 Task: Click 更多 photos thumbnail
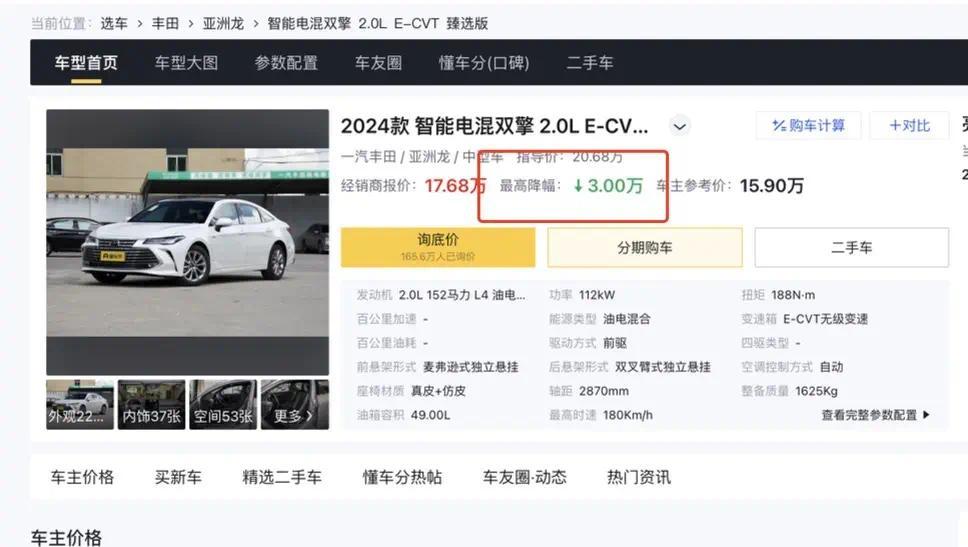(294, 404)
